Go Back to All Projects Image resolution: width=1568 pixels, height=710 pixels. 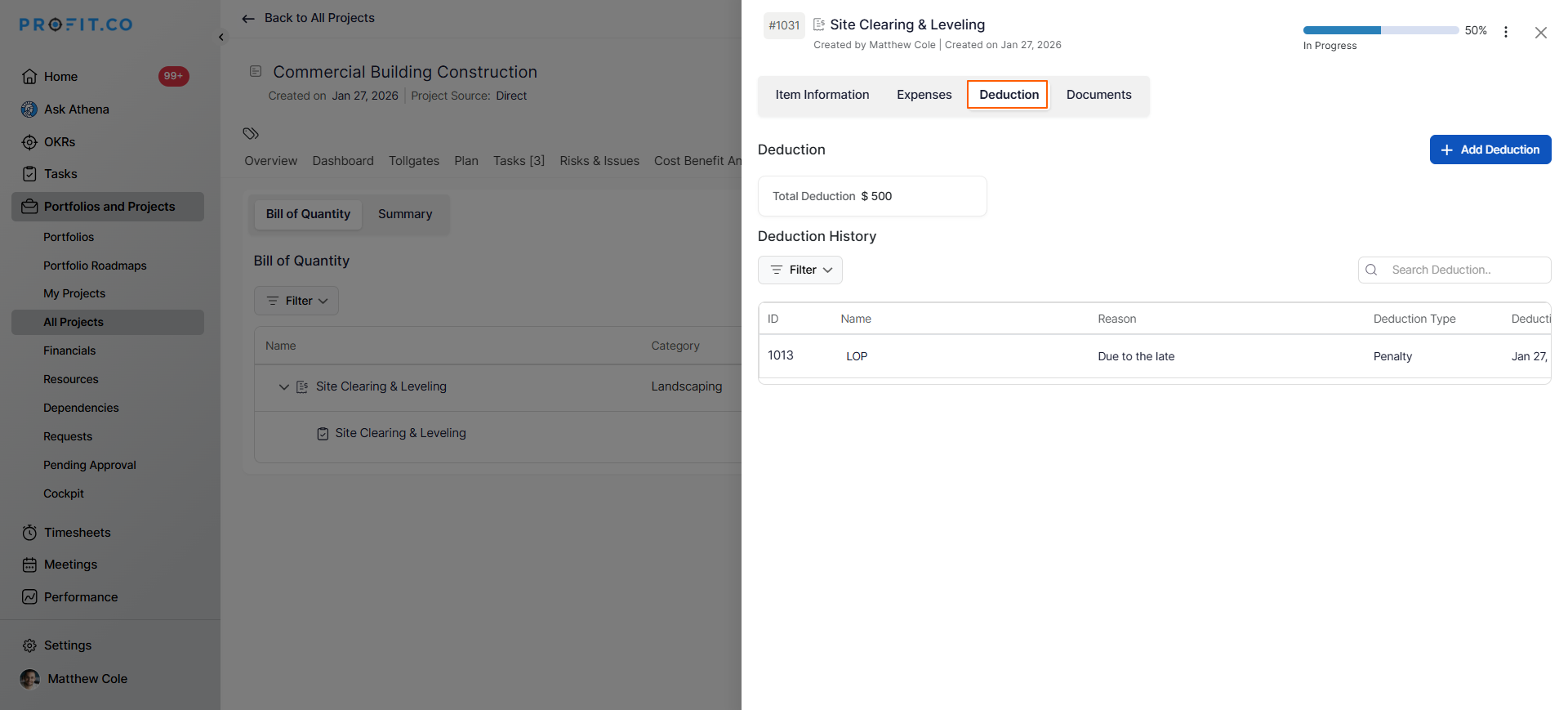coord(309,18)
